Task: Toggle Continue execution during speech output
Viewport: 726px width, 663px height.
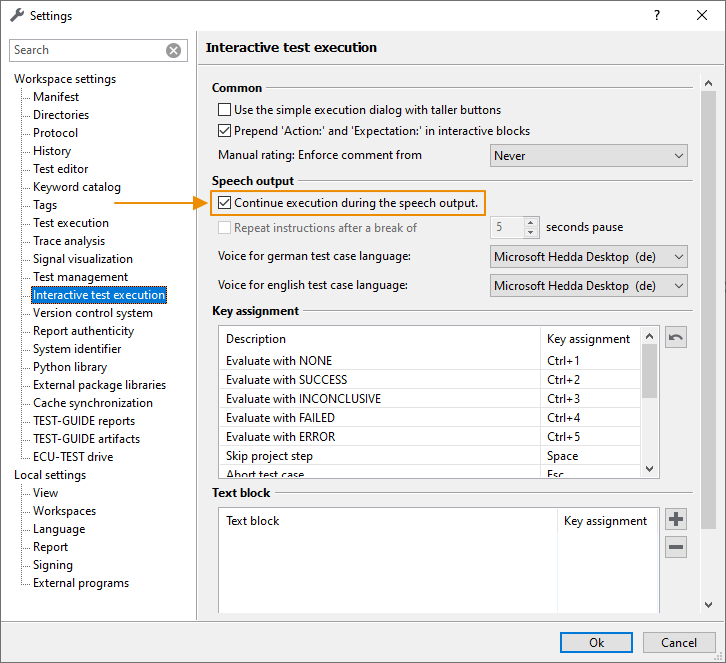Action: (x=225, y=203)
